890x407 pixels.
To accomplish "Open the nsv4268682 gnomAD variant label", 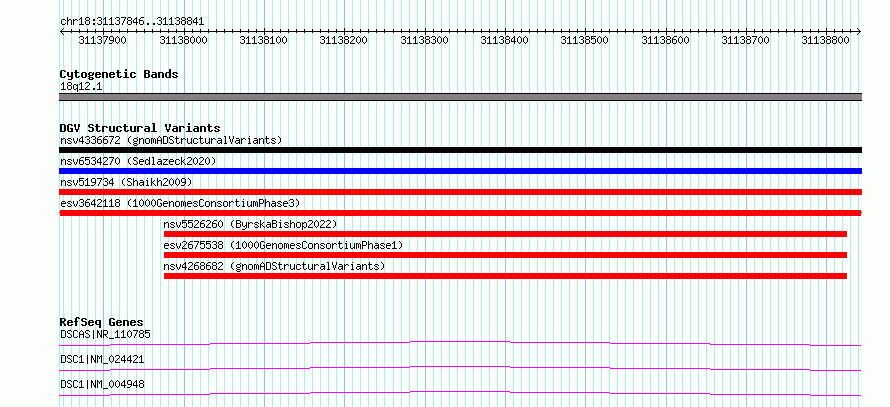I will click(x=274, y=266).
